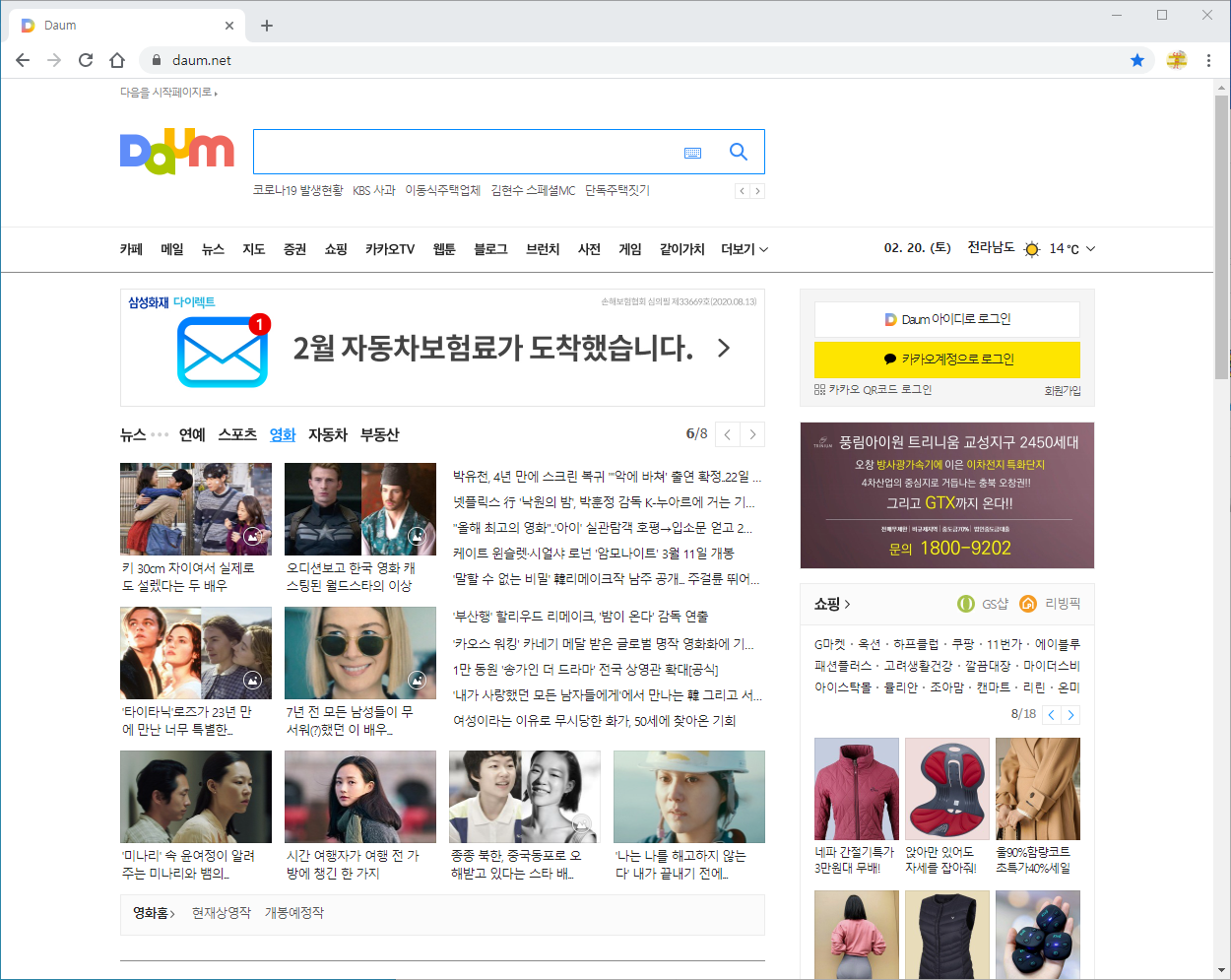Click the magnifier search button
The image size is (1231, 980).
point(738,152)
